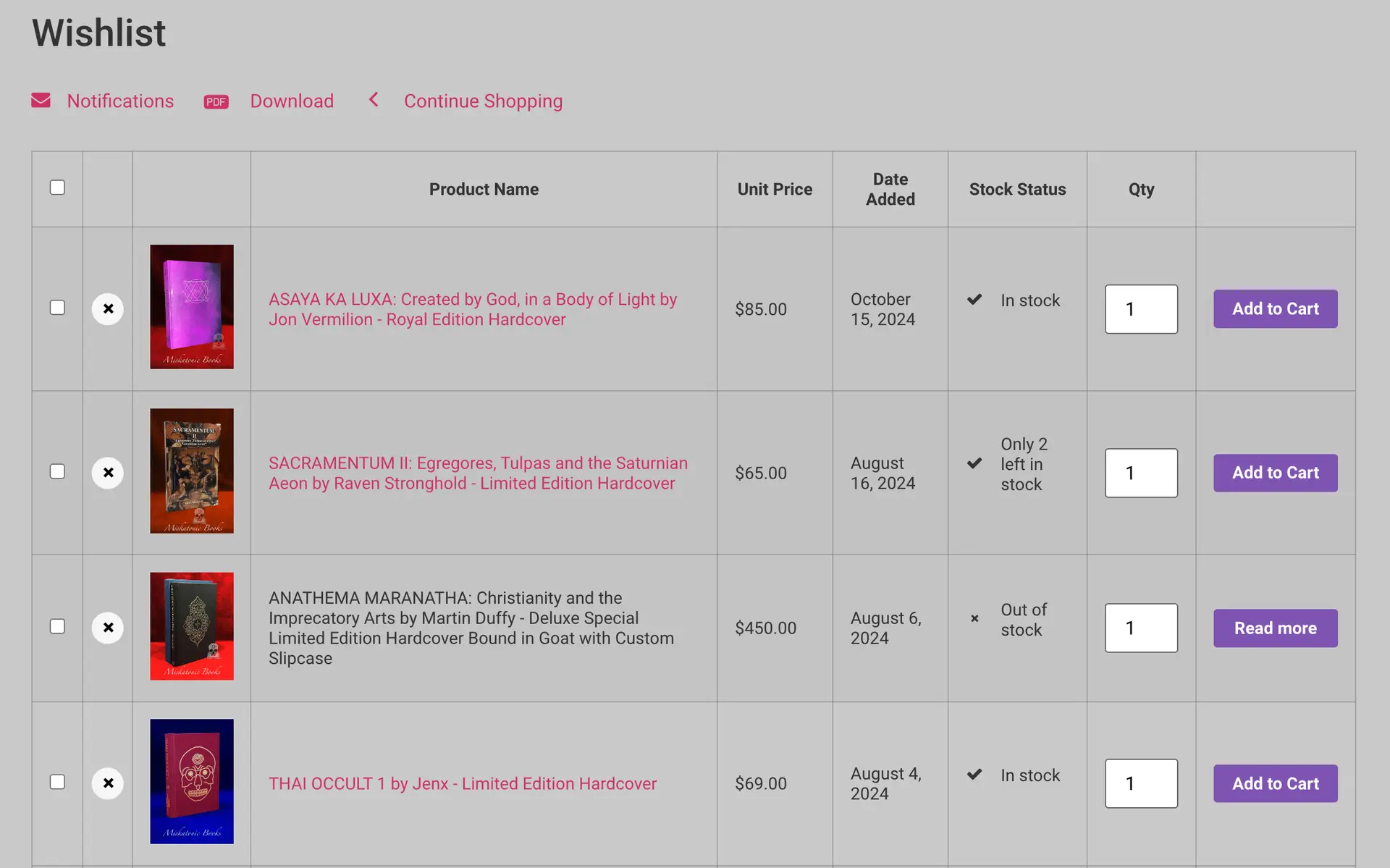This screenshot has height=868, width=1390.
Task: Add ASAYA KA LUXA to cart
Action: (x=1276, y=309)
